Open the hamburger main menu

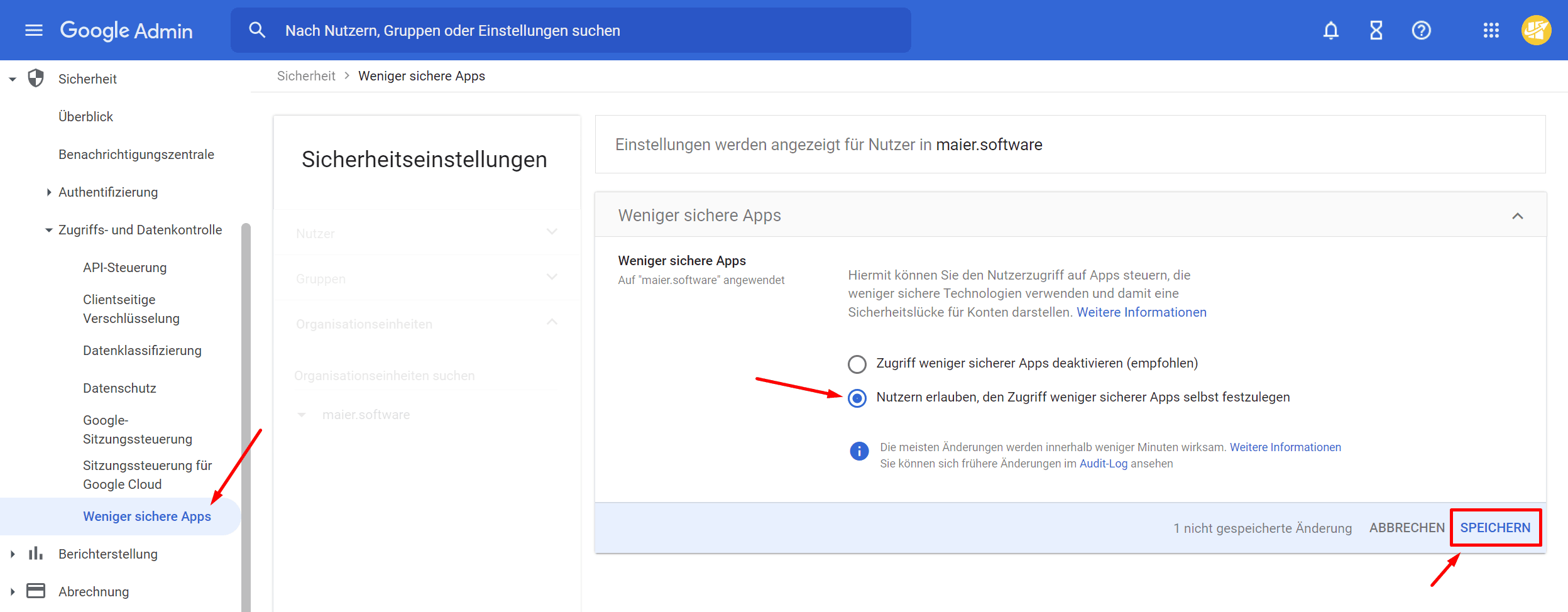(x=34, y=30)
